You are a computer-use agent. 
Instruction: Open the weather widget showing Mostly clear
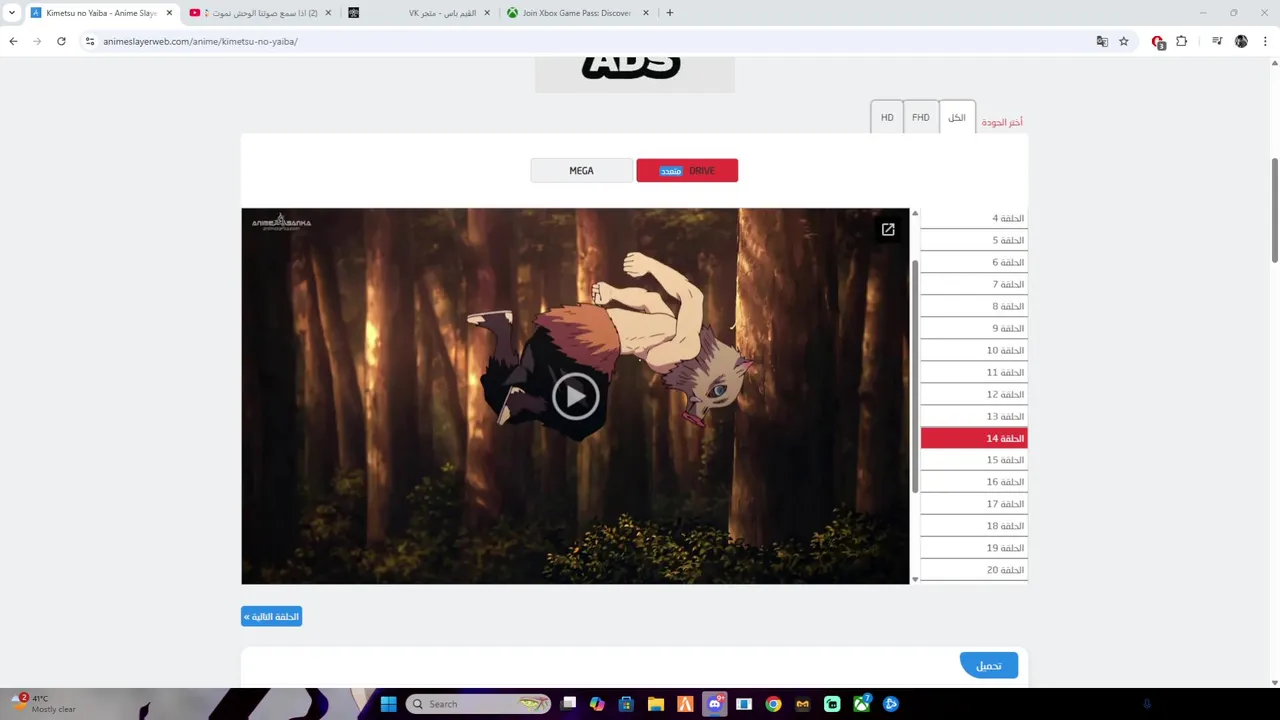click(x=44, y=704)
